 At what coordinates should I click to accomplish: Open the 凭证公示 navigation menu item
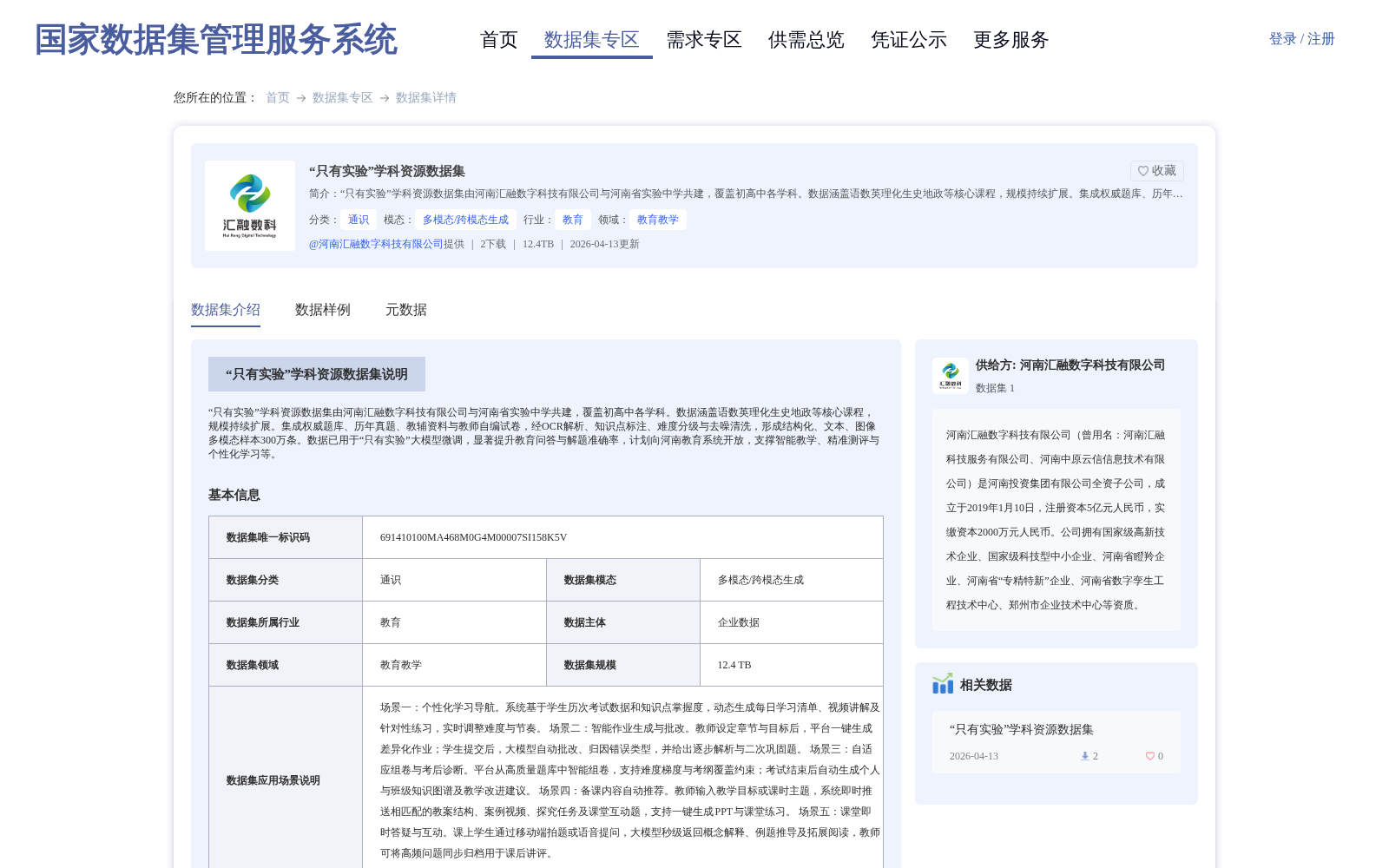[x=909, y=40]
